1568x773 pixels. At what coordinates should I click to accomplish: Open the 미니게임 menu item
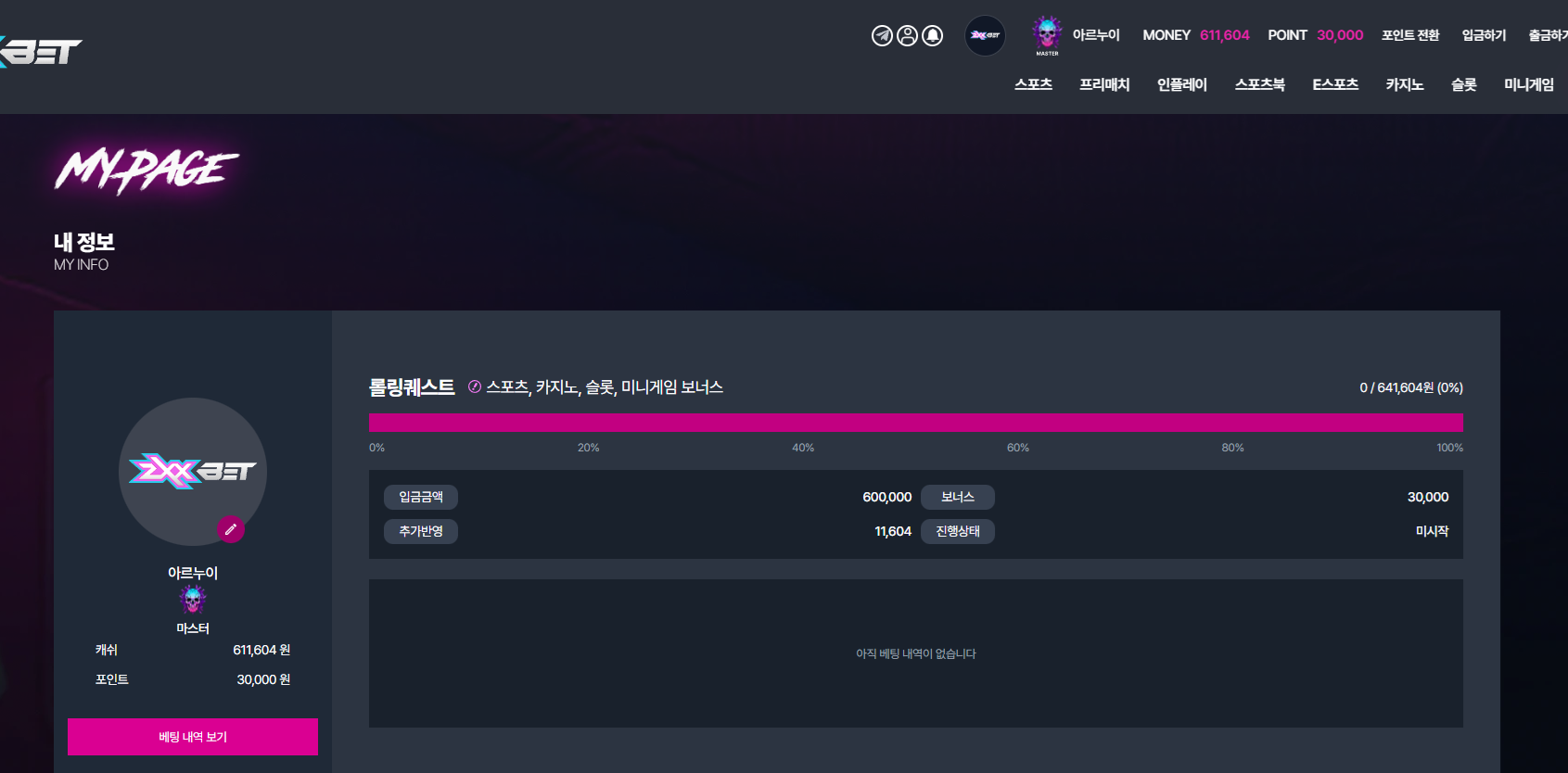(1529, 84)
